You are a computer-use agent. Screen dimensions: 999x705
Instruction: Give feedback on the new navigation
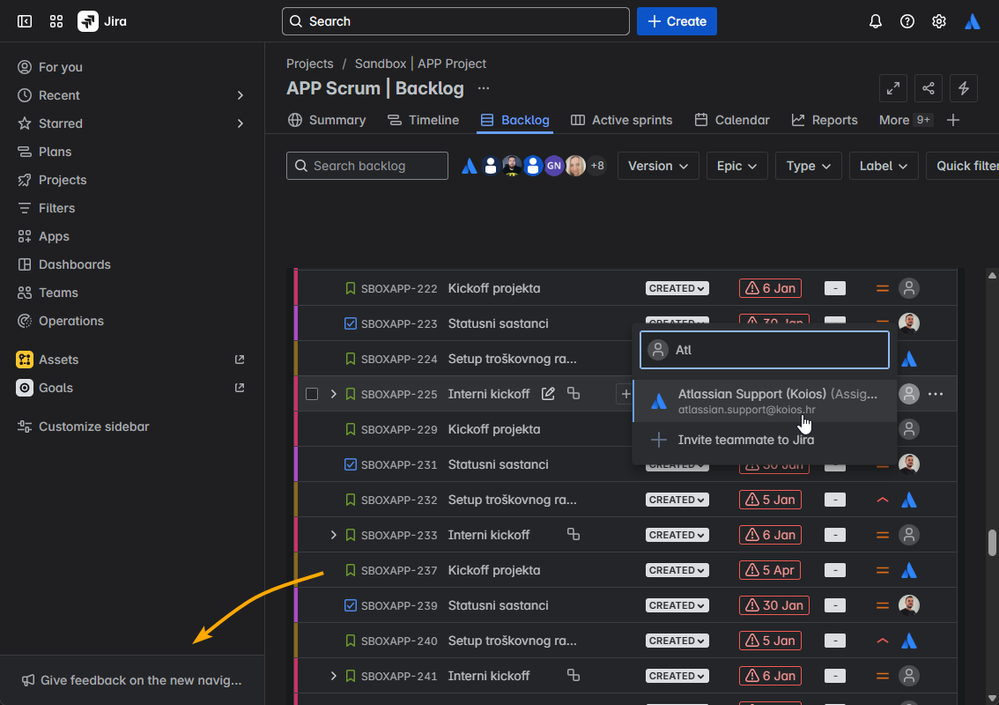[132, 680]
